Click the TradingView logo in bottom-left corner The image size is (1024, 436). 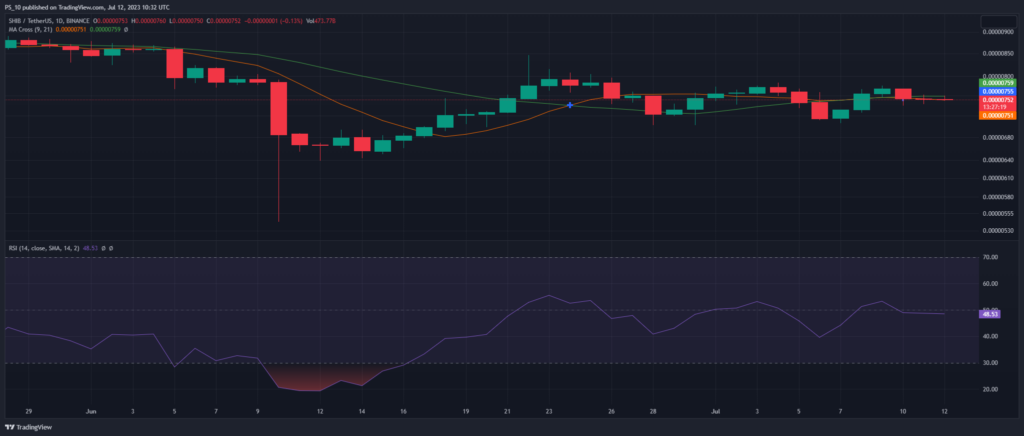tap(30, 427)
